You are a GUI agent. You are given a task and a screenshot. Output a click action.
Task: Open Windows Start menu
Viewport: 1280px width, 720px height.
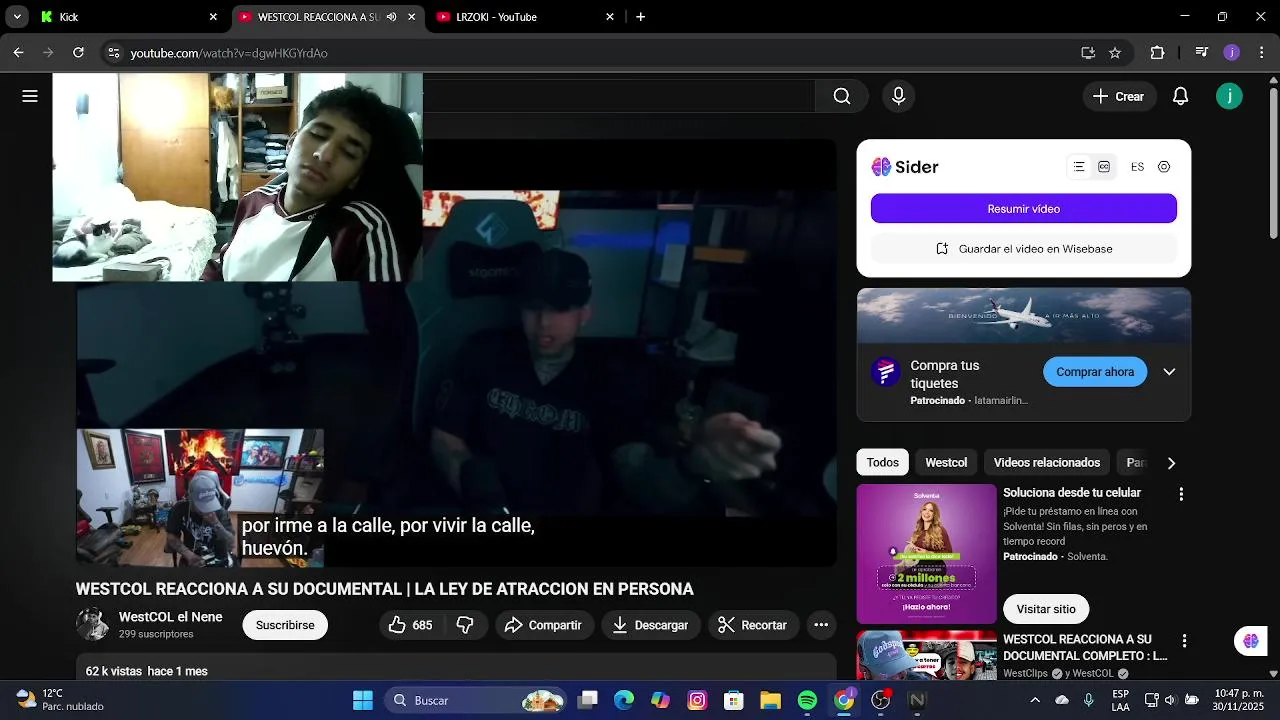(x=363, y=700)
